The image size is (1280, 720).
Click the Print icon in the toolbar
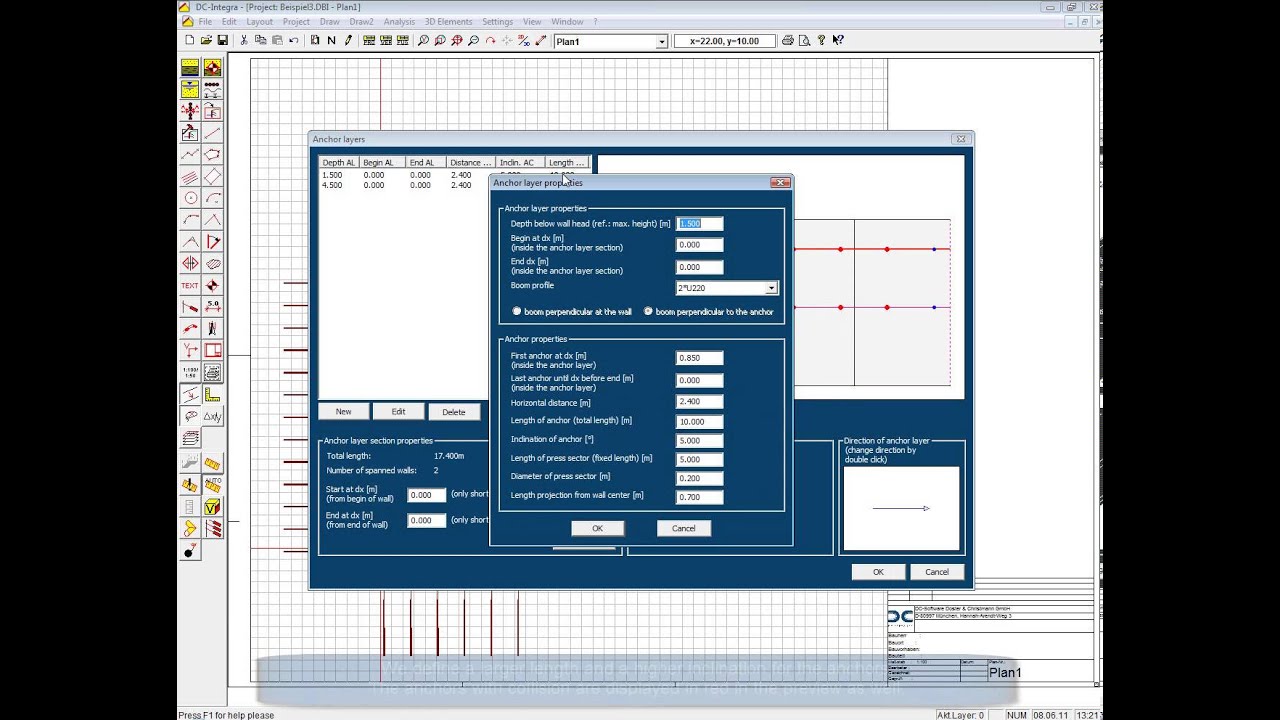tap(788, 40)
